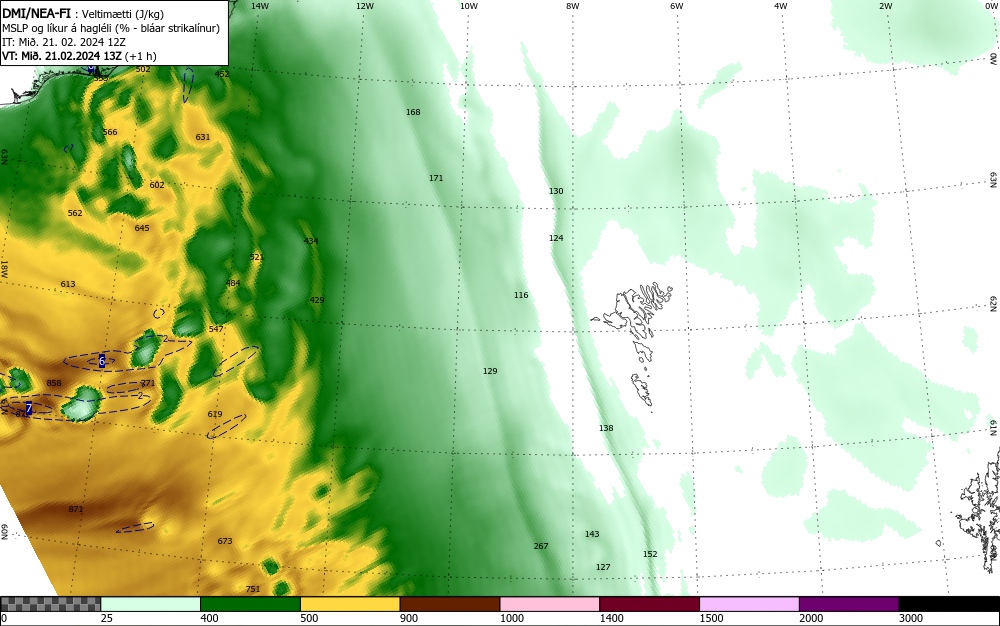
Task: Click the map value "566"
Action: pos(110,132)
